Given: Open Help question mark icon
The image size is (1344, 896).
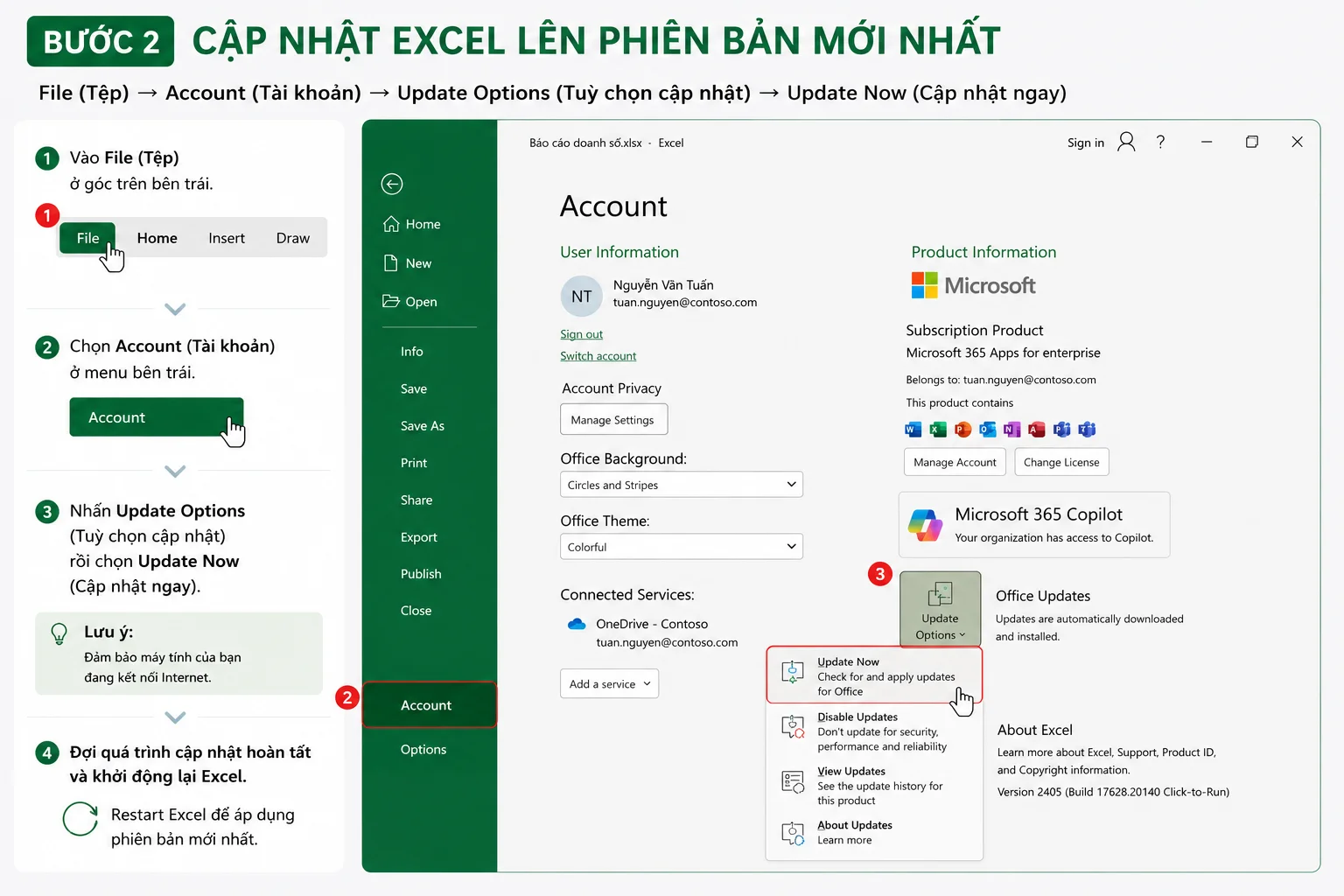Looking at the screenshot, I should click(1160, 142).
